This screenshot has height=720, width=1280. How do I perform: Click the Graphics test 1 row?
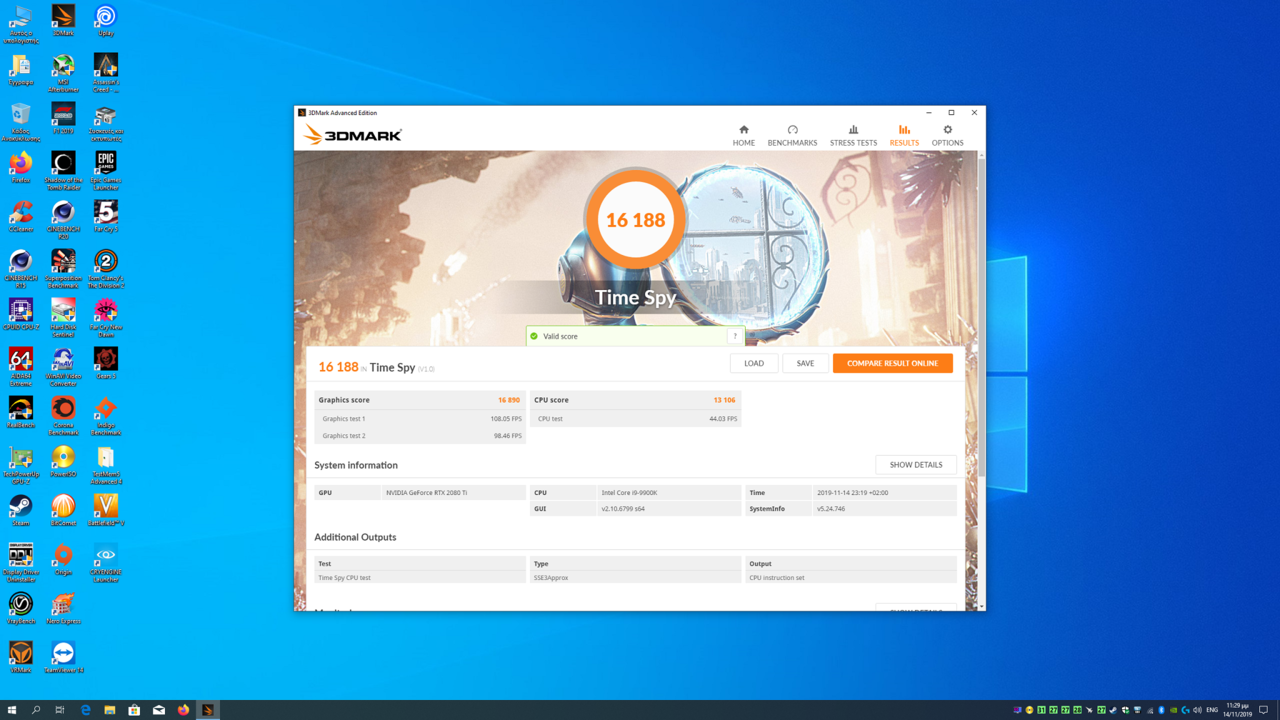coord(420,419)
